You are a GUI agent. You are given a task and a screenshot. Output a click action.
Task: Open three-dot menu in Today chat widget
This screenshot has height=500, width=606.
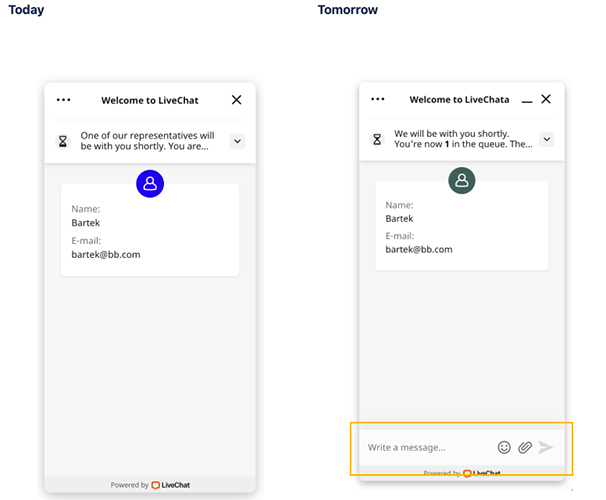[x=63, y=100]
